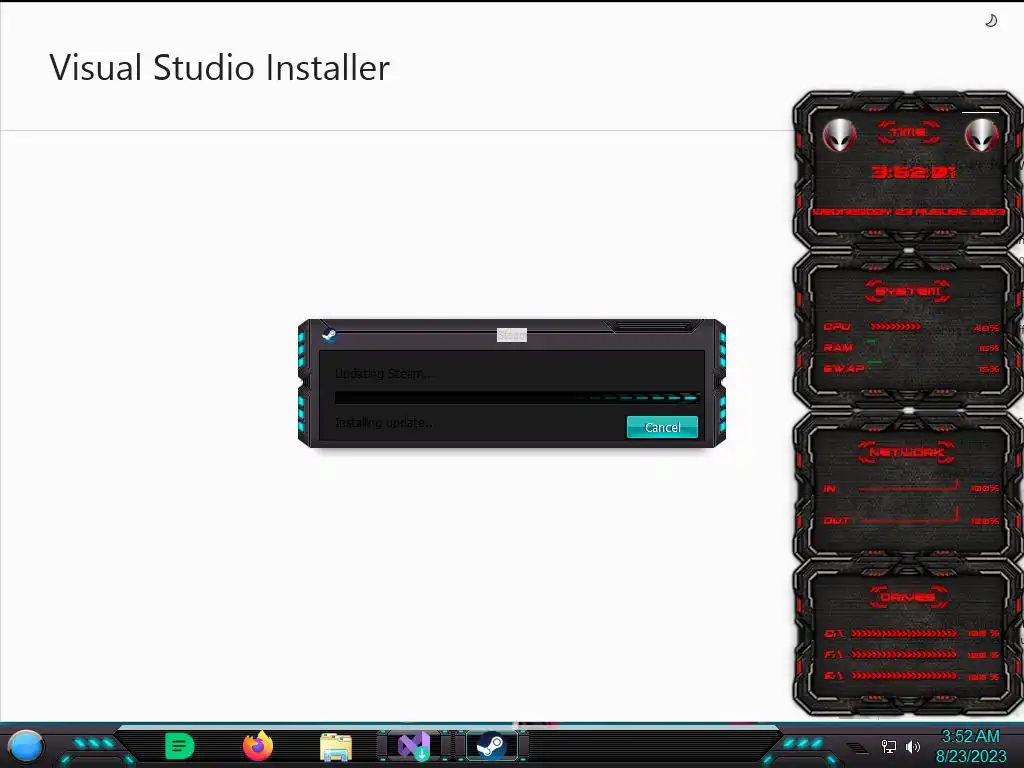Open the volume speaker tray icon
The height and width of the screenshot is (768, 1024).
913,746
